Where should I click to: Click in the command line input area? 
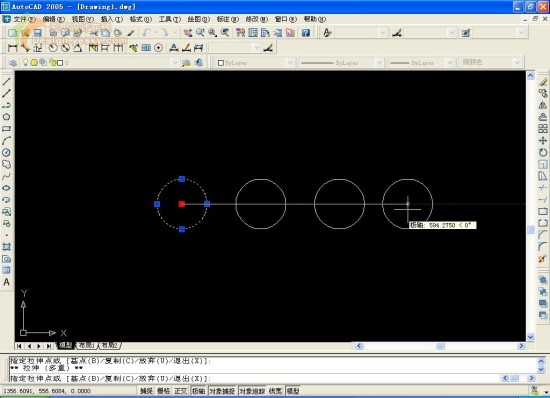tap(253, 379)
